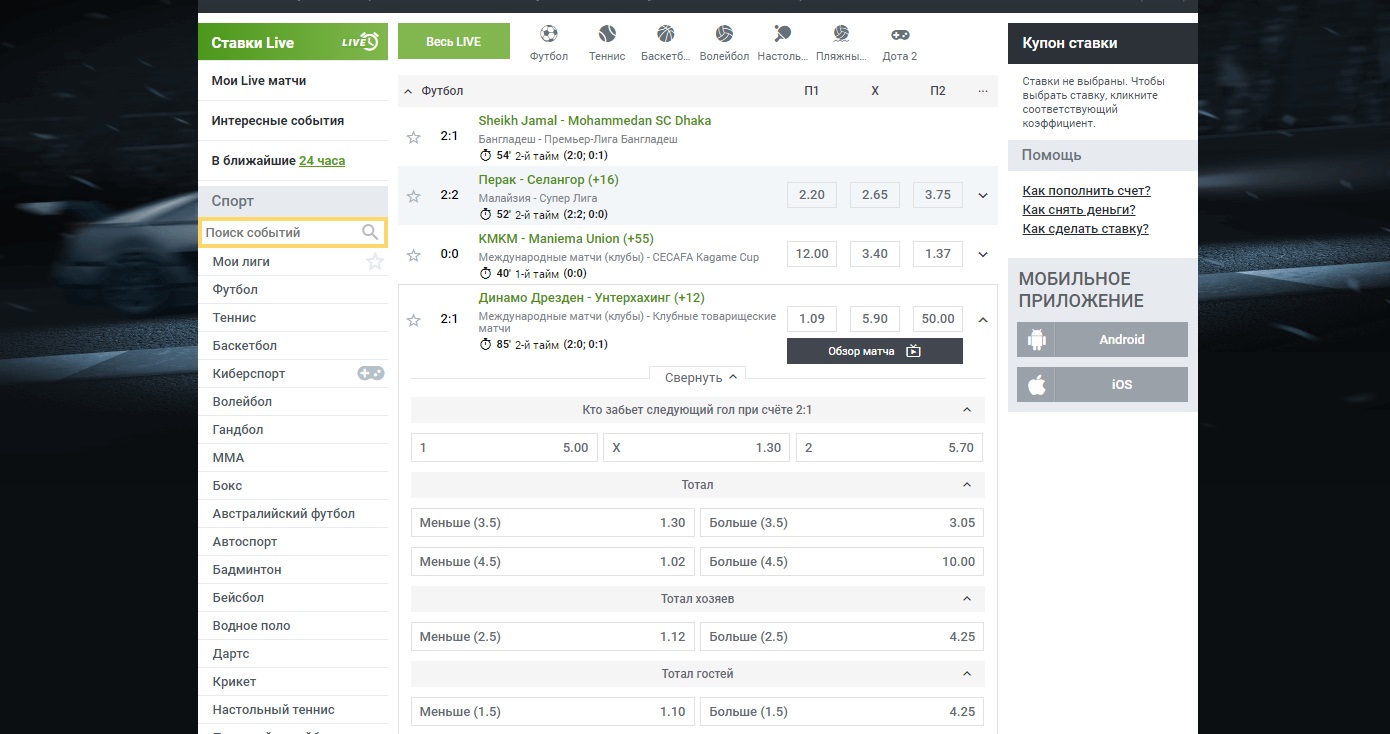The height and width of the screenshot is (734, 1390).
Task: Click the Android robot icon
Action: click(1036, 340)
